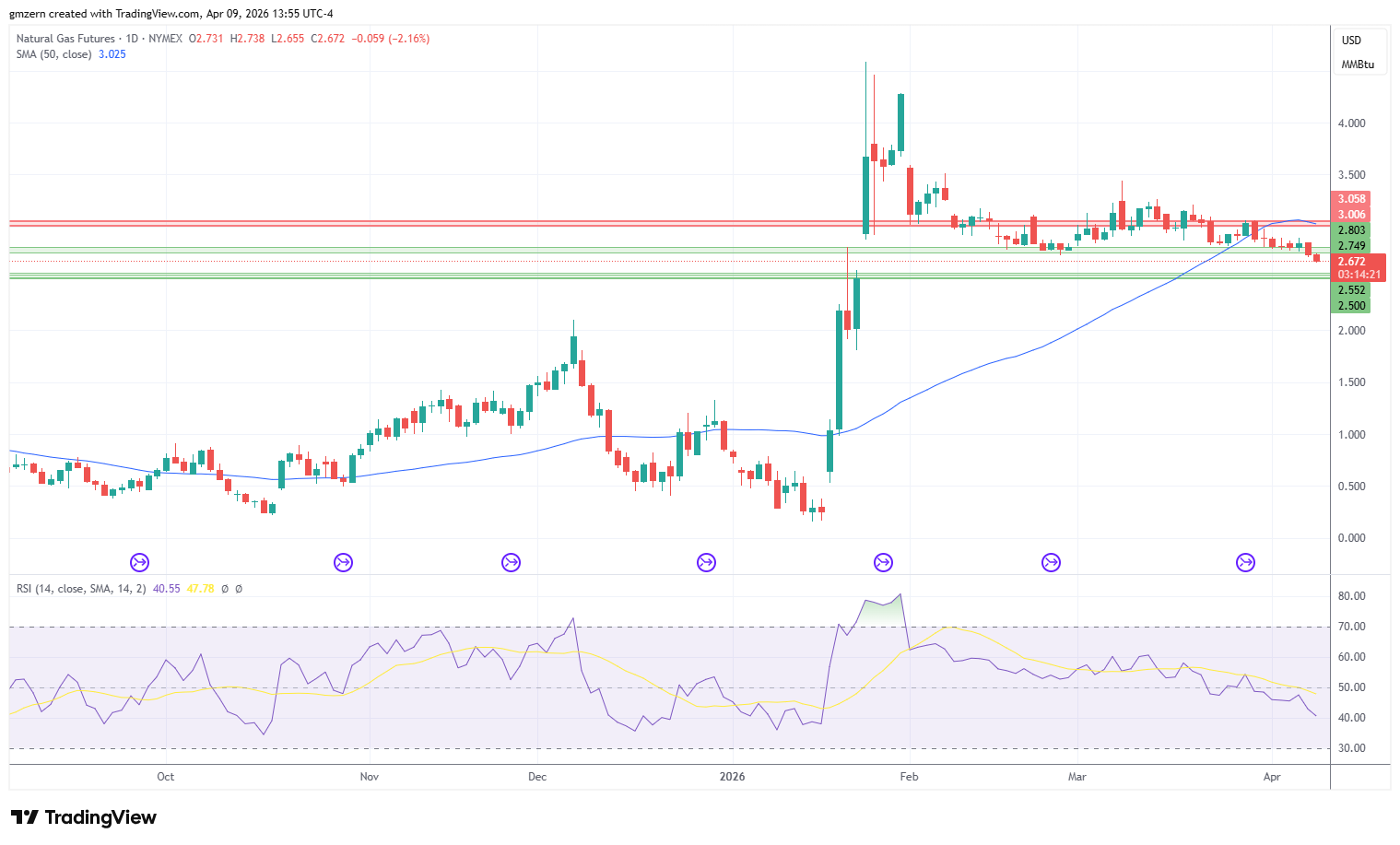Click the contract rollover marker just before Mar
This screenshot has height=845, width=1400.
1051,562
